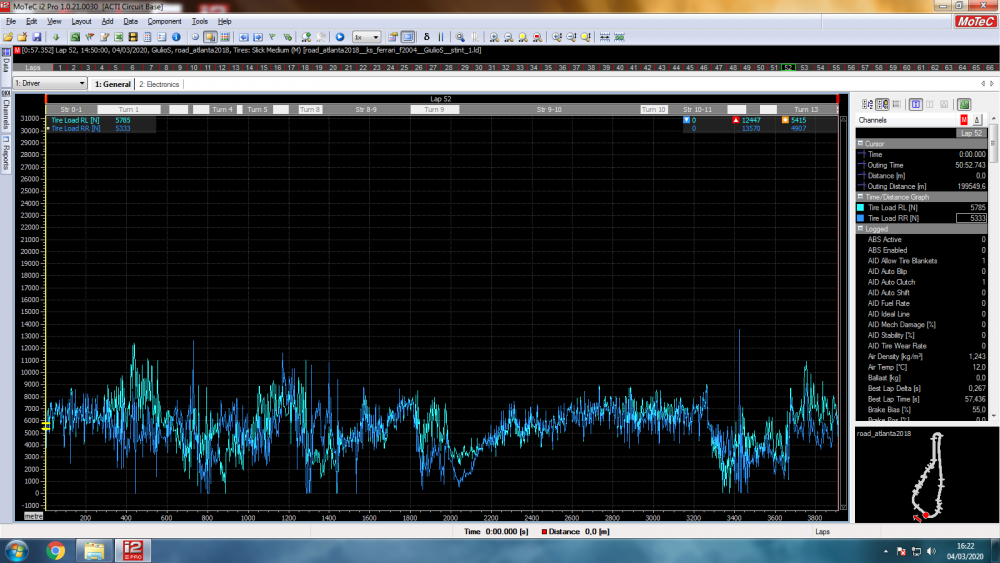Click the blue info (i) toolbar icon

pyautogui.click(x=177, y=37)
